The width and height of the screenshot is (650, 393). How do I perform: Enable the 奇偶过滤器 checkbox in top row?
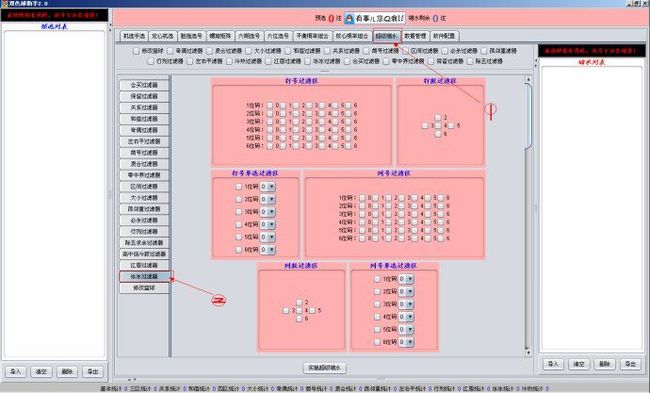pyautogui.click(x=170, y=51)
